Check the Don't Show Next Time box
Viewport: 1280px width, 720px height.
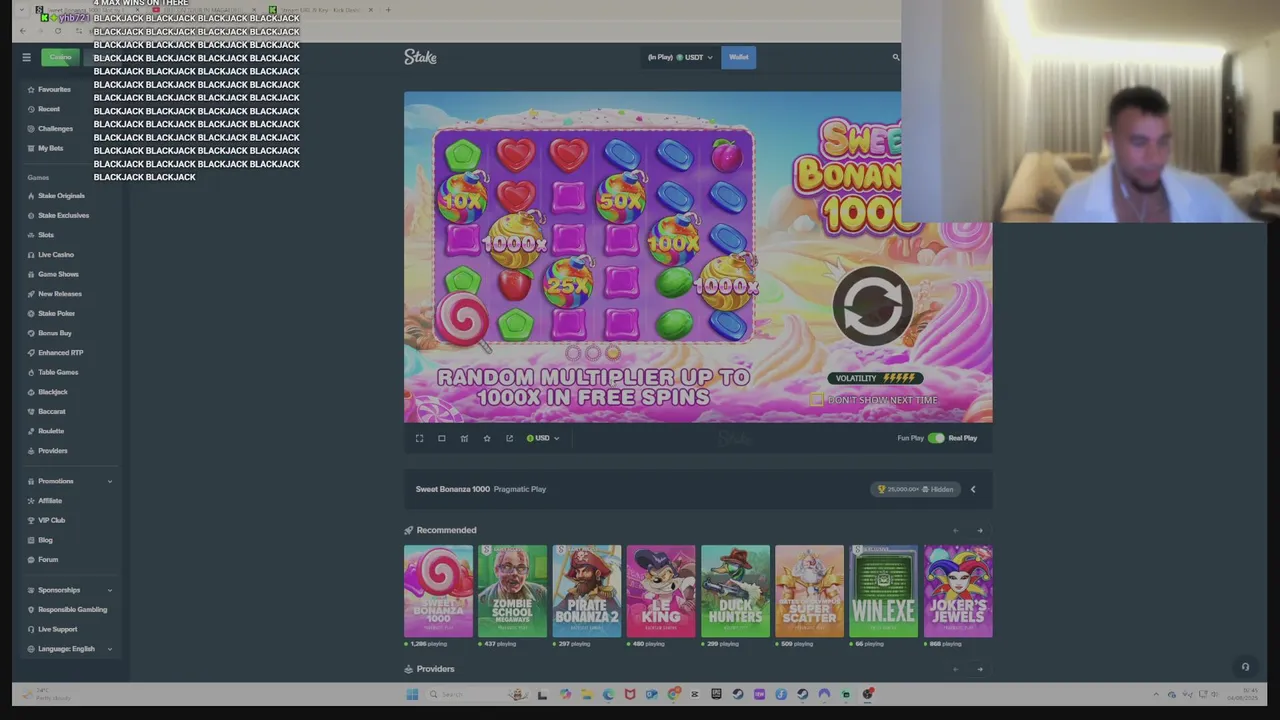(x=816, y=400)
